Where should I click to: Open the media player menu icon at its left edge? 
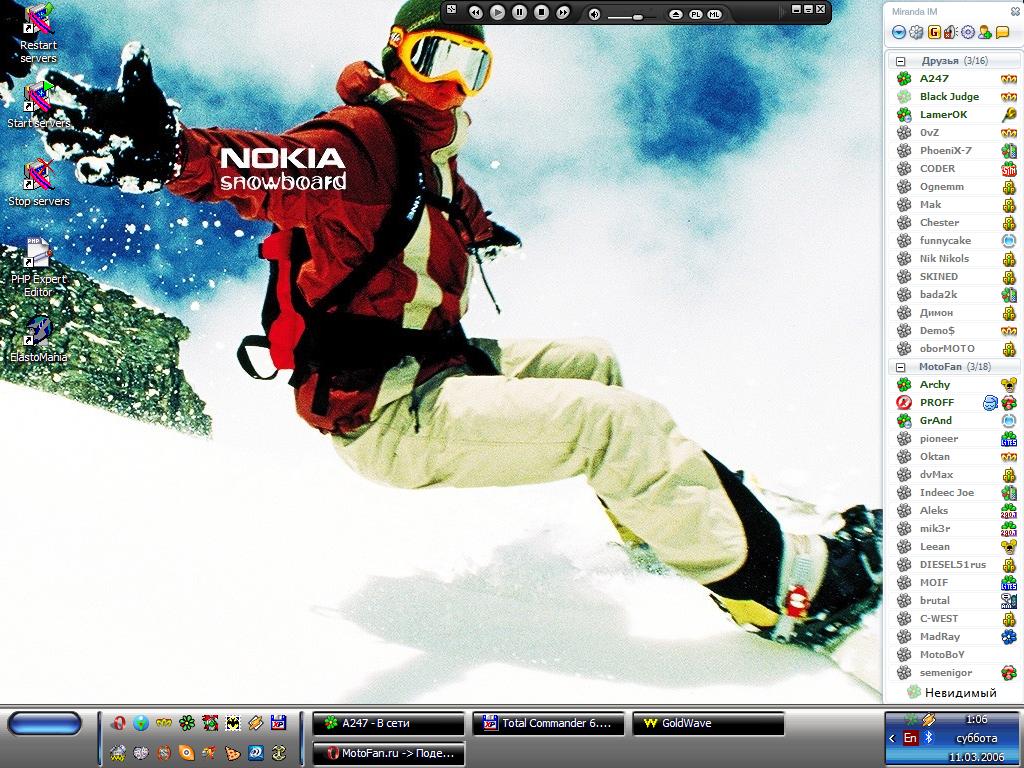tap(451, 9)
